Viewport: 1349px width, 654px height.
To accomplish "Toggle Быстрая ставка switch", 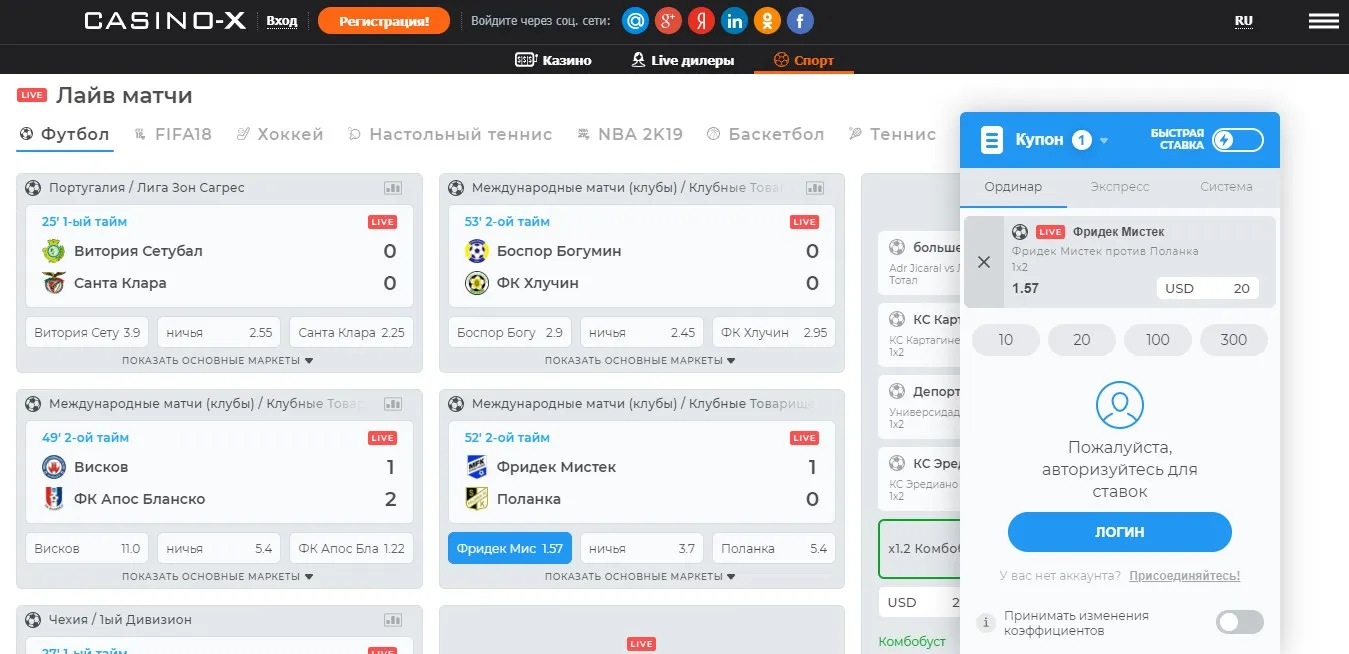I will (1237, 140).
